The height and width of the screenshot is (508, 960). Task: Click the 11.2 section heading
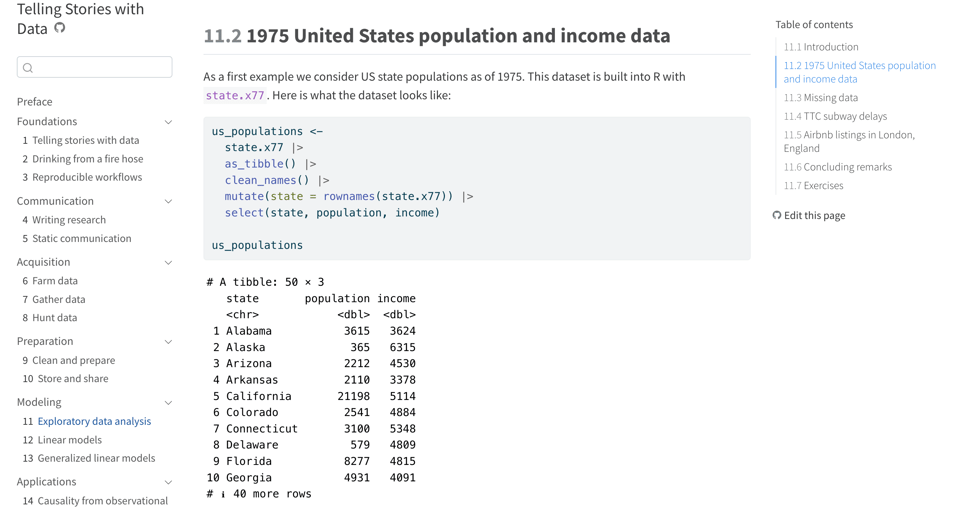(437, 36)
